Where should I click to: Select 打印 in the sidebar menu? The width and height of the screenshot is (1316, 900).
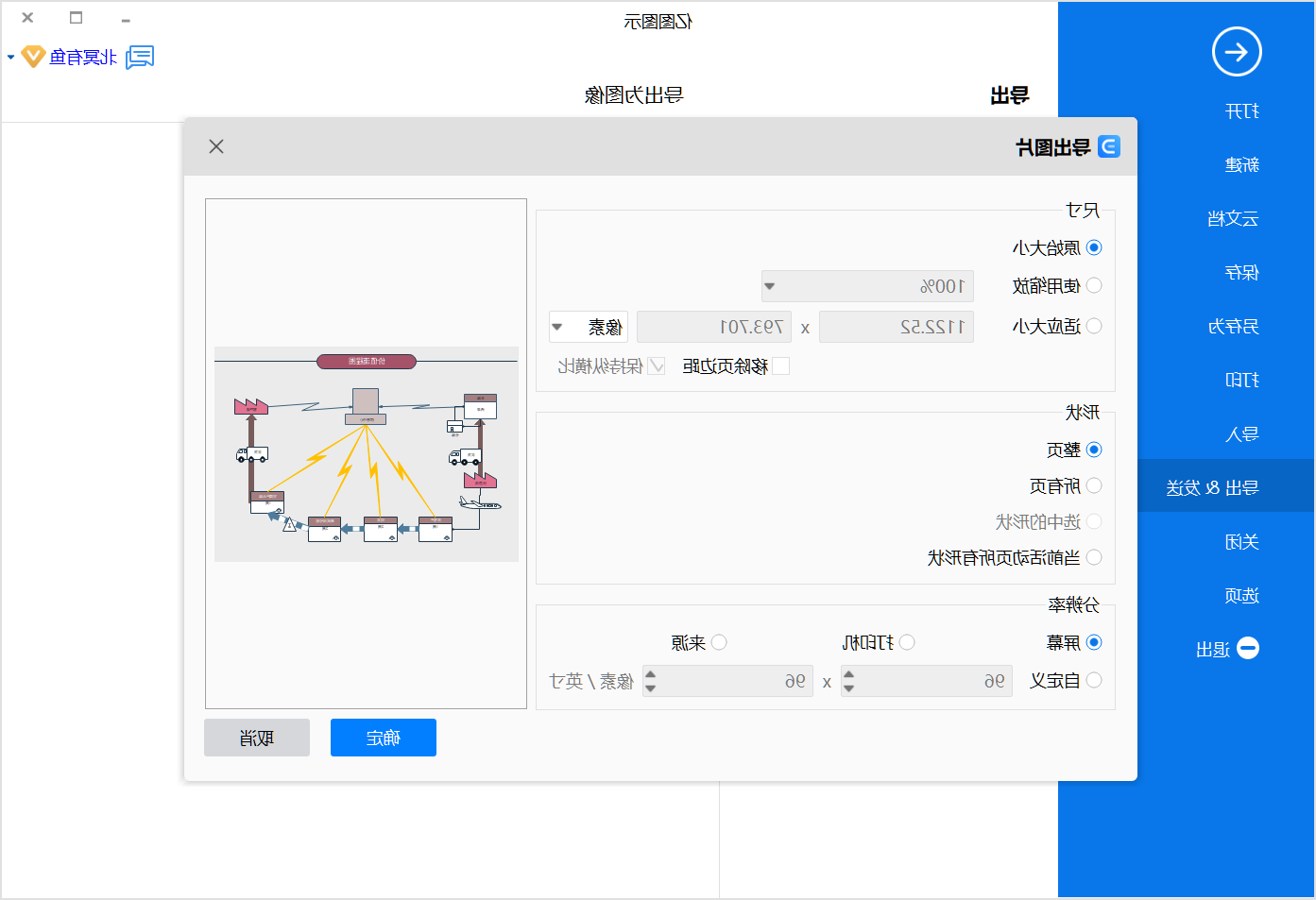(1241, 381)
